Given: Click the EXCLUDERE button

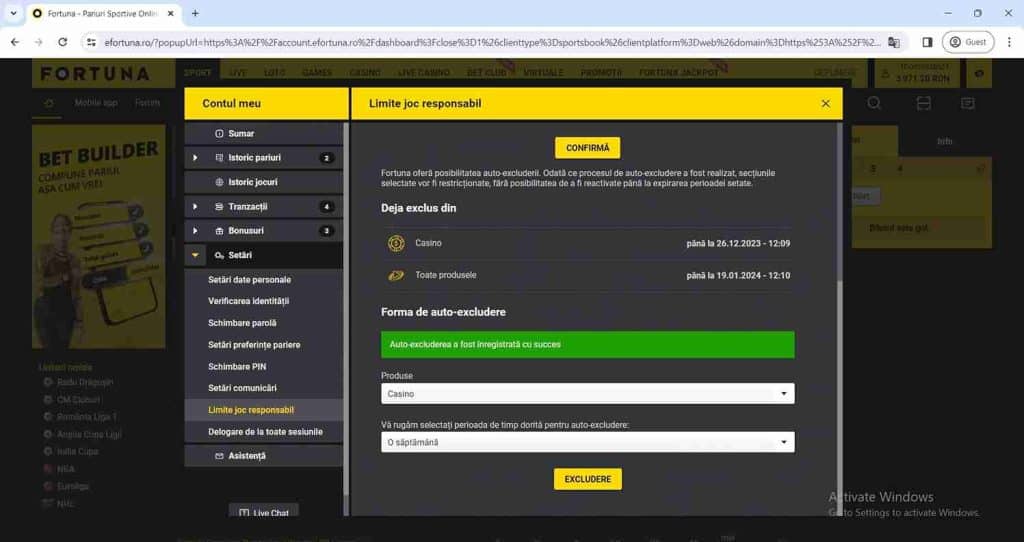Looking at the screenshot, I should click(x=588, y=479).
